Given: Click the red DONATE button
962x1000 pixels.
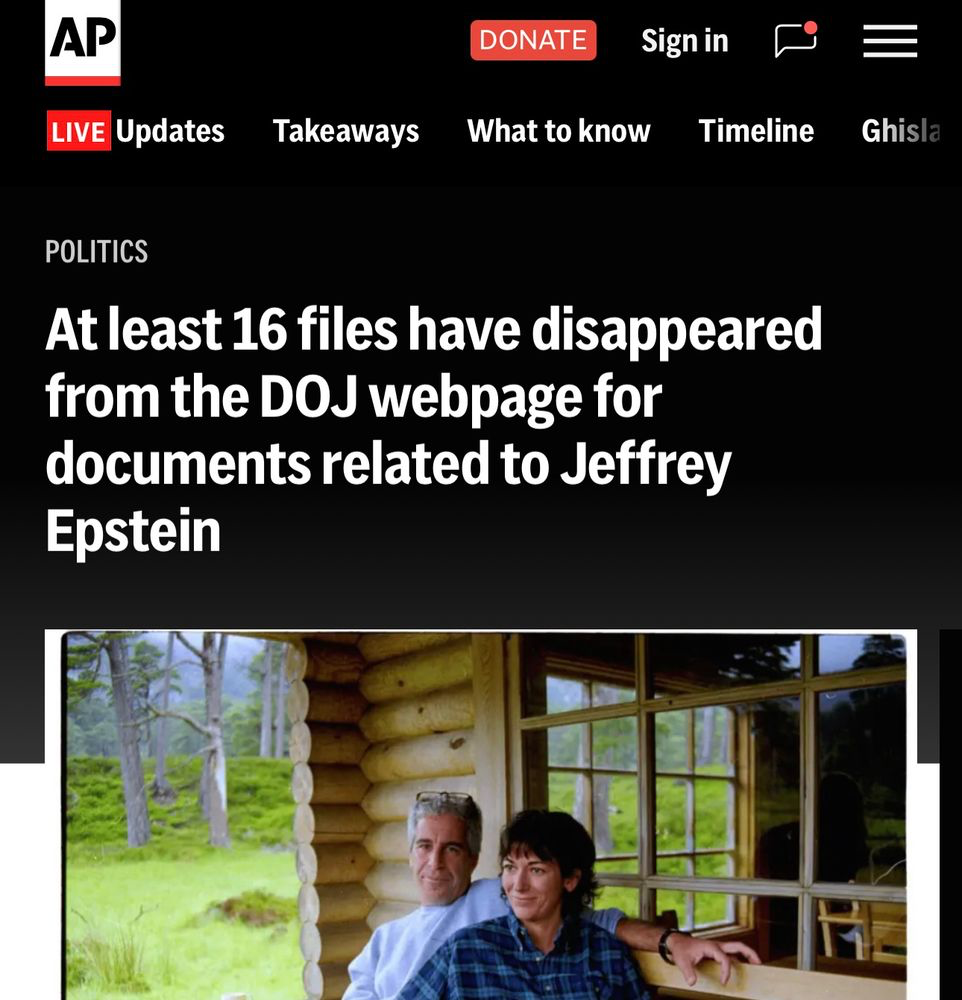Looking at the screenshot, I should 533,40.
